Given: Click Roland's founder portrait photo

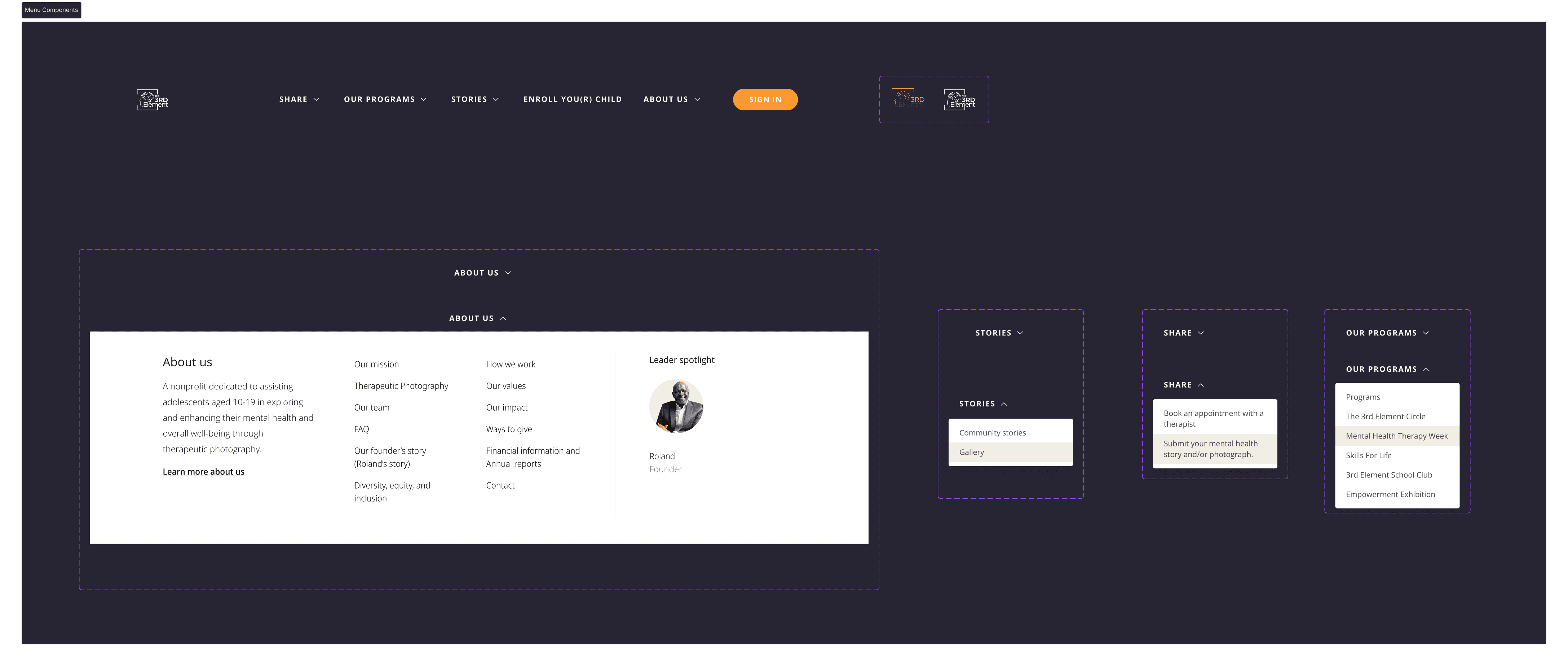Looking at the screenshot, I should click(x=676, y=407).
